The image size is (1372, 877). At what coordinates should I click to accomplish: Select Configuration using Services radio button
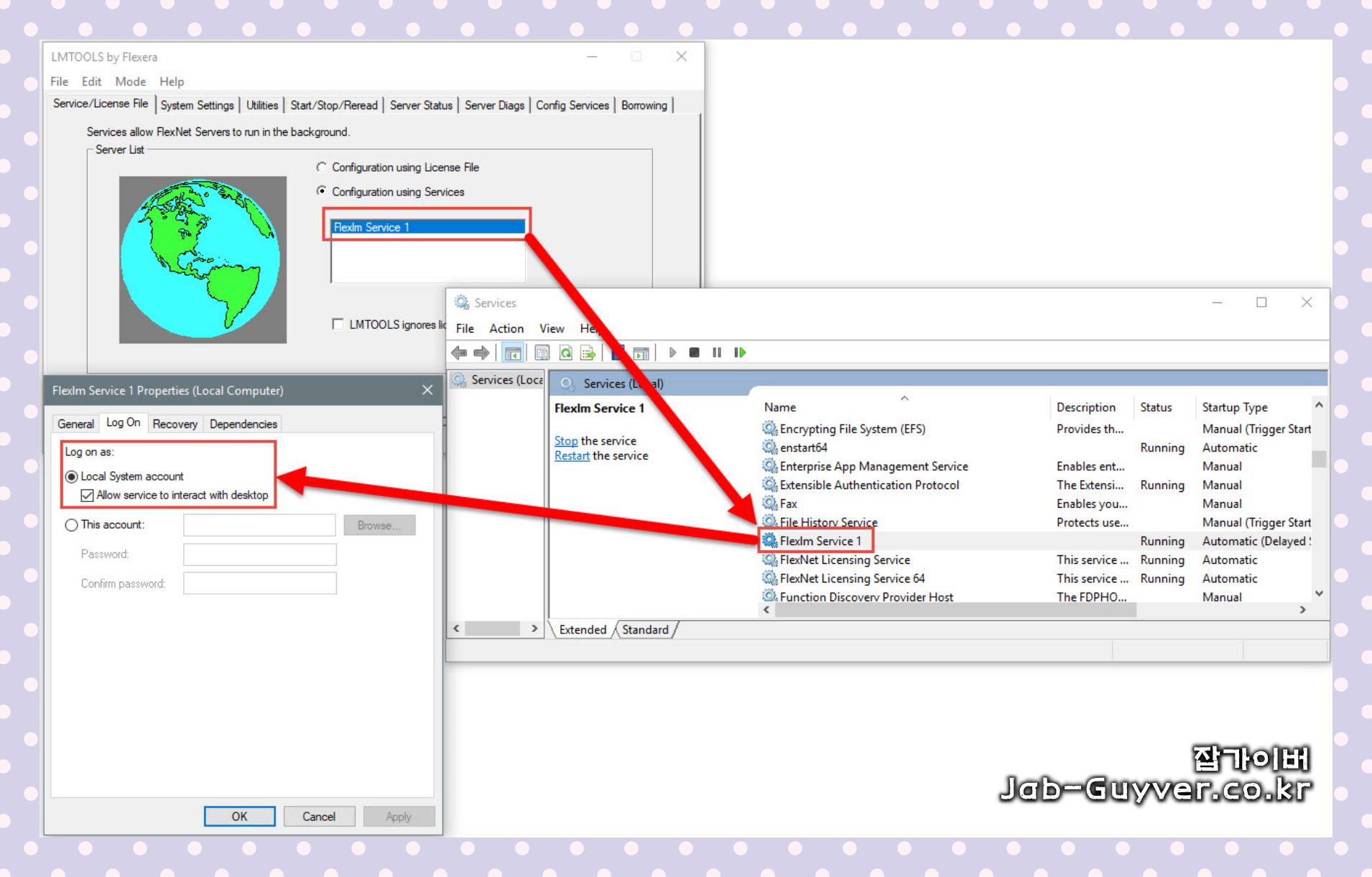(x=322, y=191)
